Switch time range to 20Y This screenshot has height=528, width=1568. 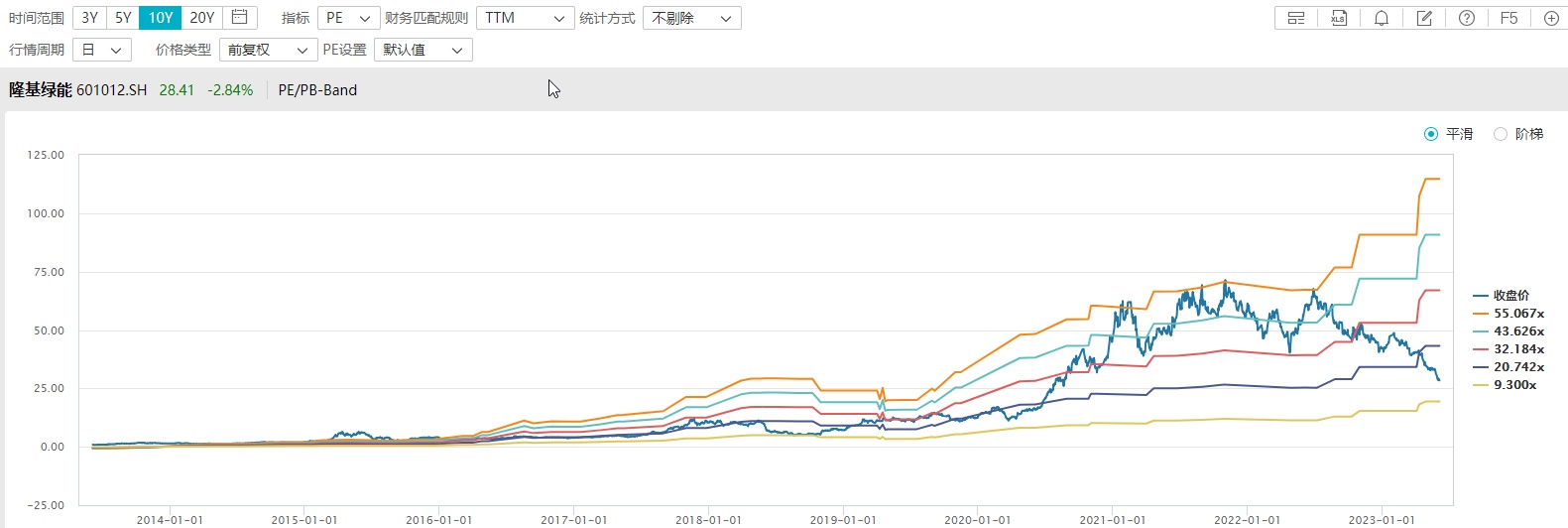point(201,18)
